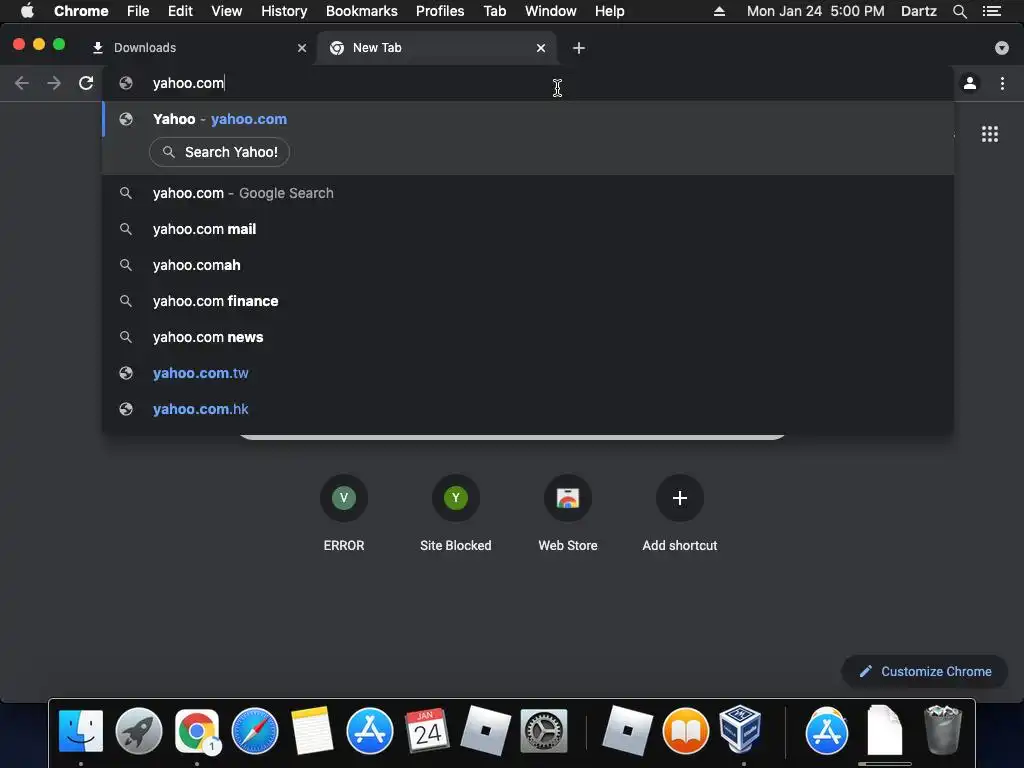The width and height of the screenshot is (1024, 768).
Task: Open VirtualBox from the Dock
Action: coord(741,729)
